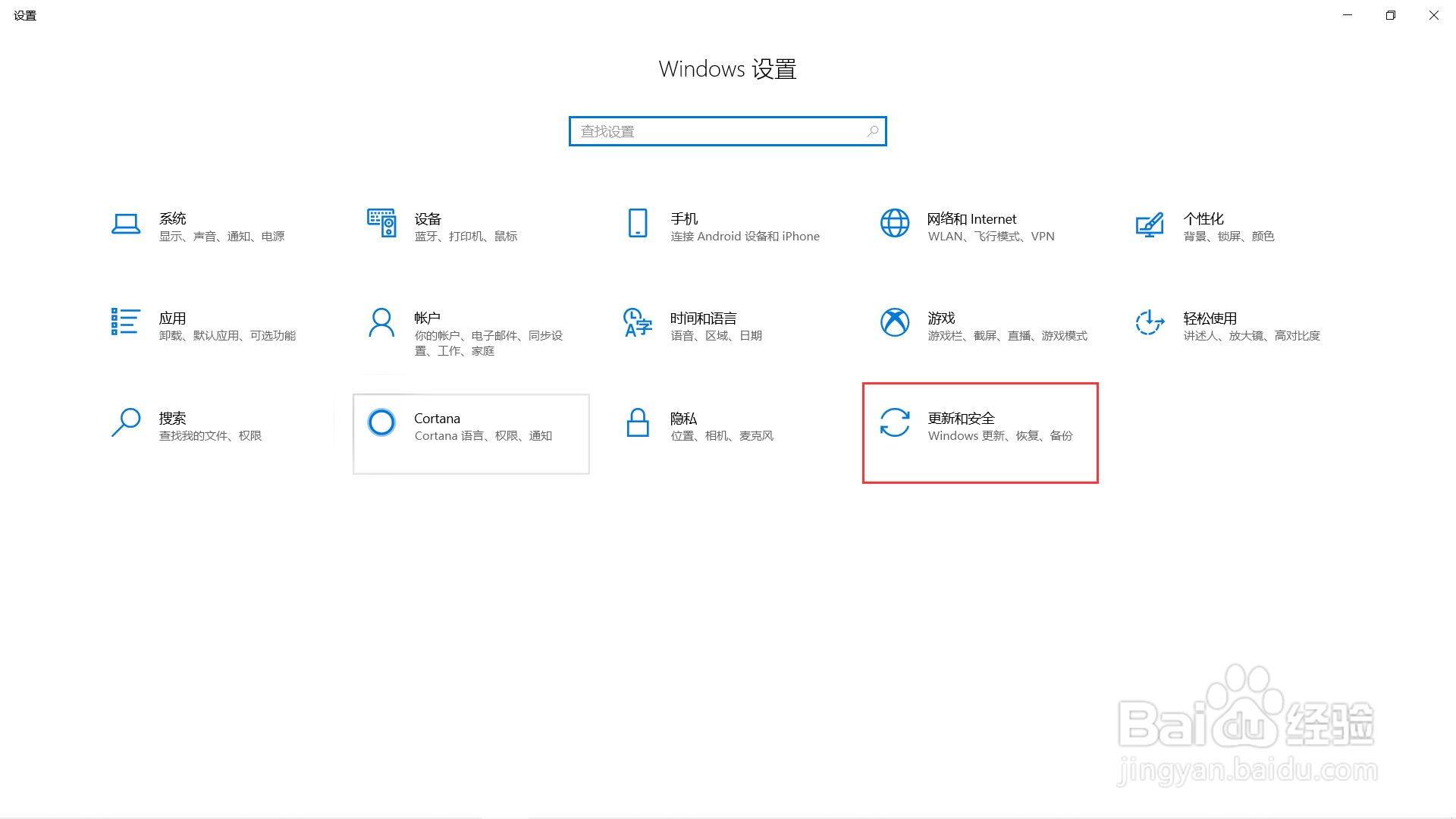
Task: Click description 显示、声音、通知、电源
Action: pyautogui.click(x=221, y=237)
